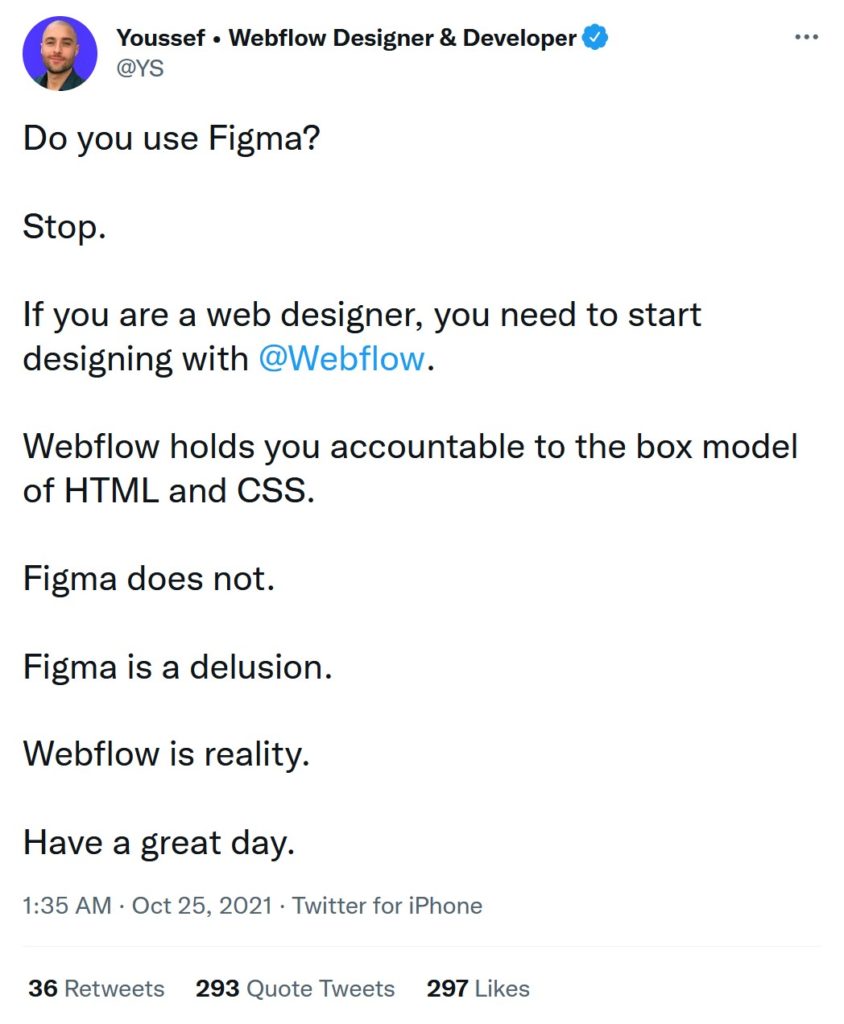View the 293 Quote Tweets list

click(295, 988)
